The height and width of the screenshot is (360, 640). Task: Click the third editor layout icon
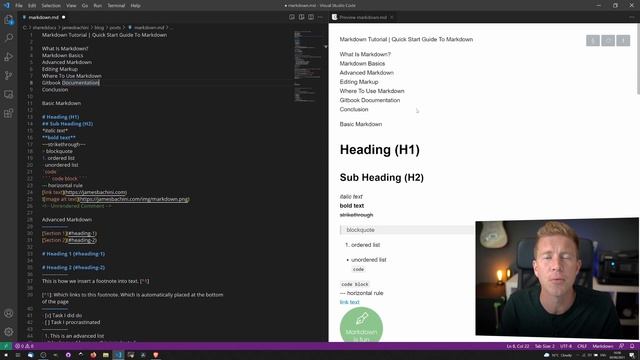pos(311,17)
